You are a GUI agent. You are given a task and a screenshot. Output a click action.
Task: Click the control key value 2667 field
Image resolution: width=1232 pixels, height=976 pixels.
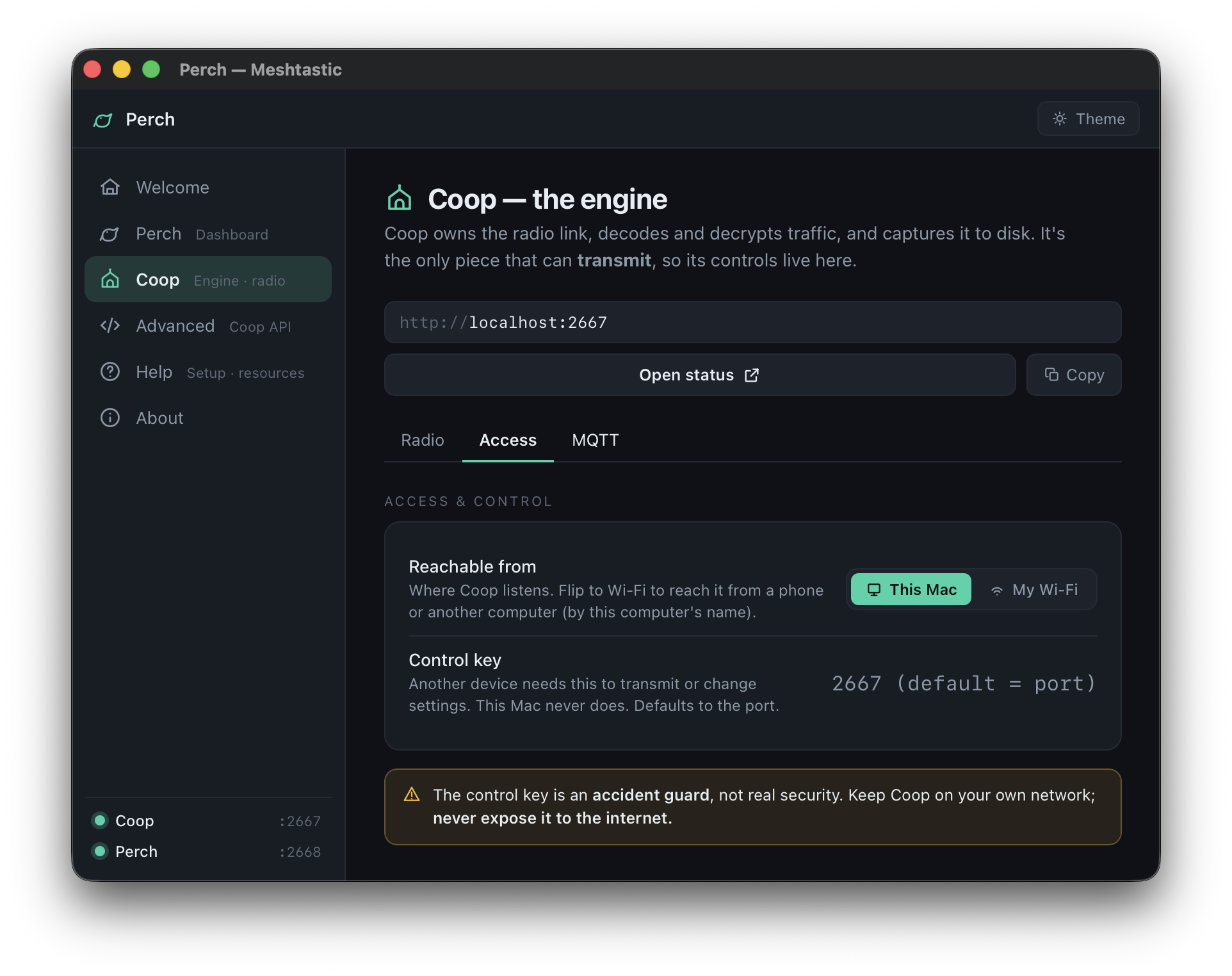click(x=964, y=683)
